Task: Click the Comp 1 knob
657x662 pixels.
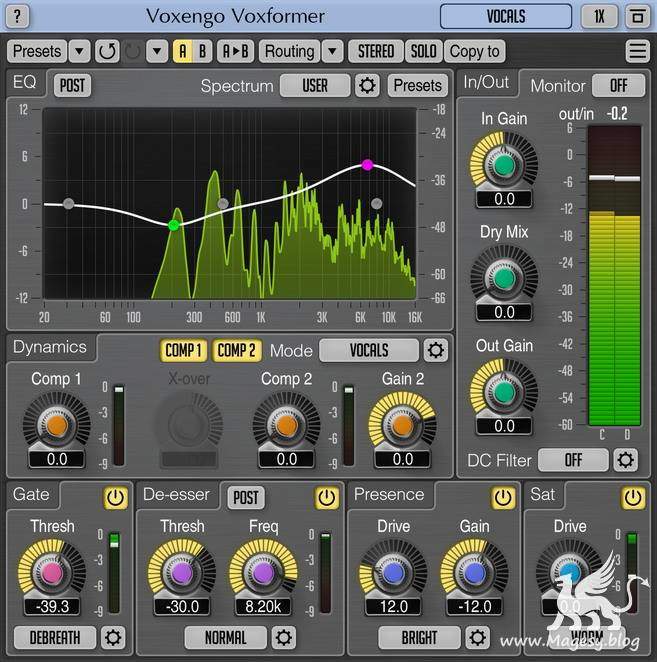Action: click(57, 425)
